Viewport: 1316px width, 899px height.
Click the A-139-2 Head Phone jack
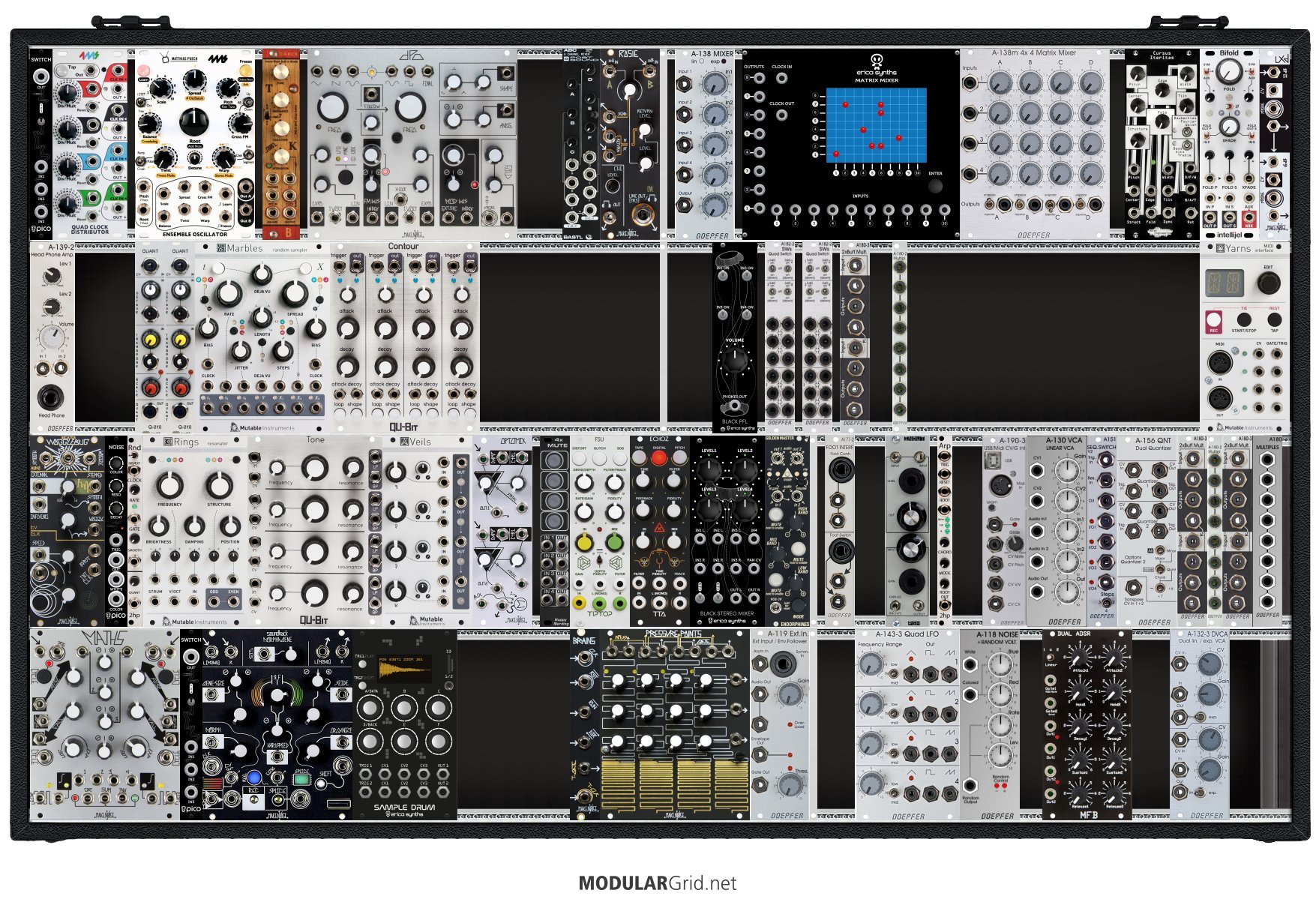click(51, 397)
